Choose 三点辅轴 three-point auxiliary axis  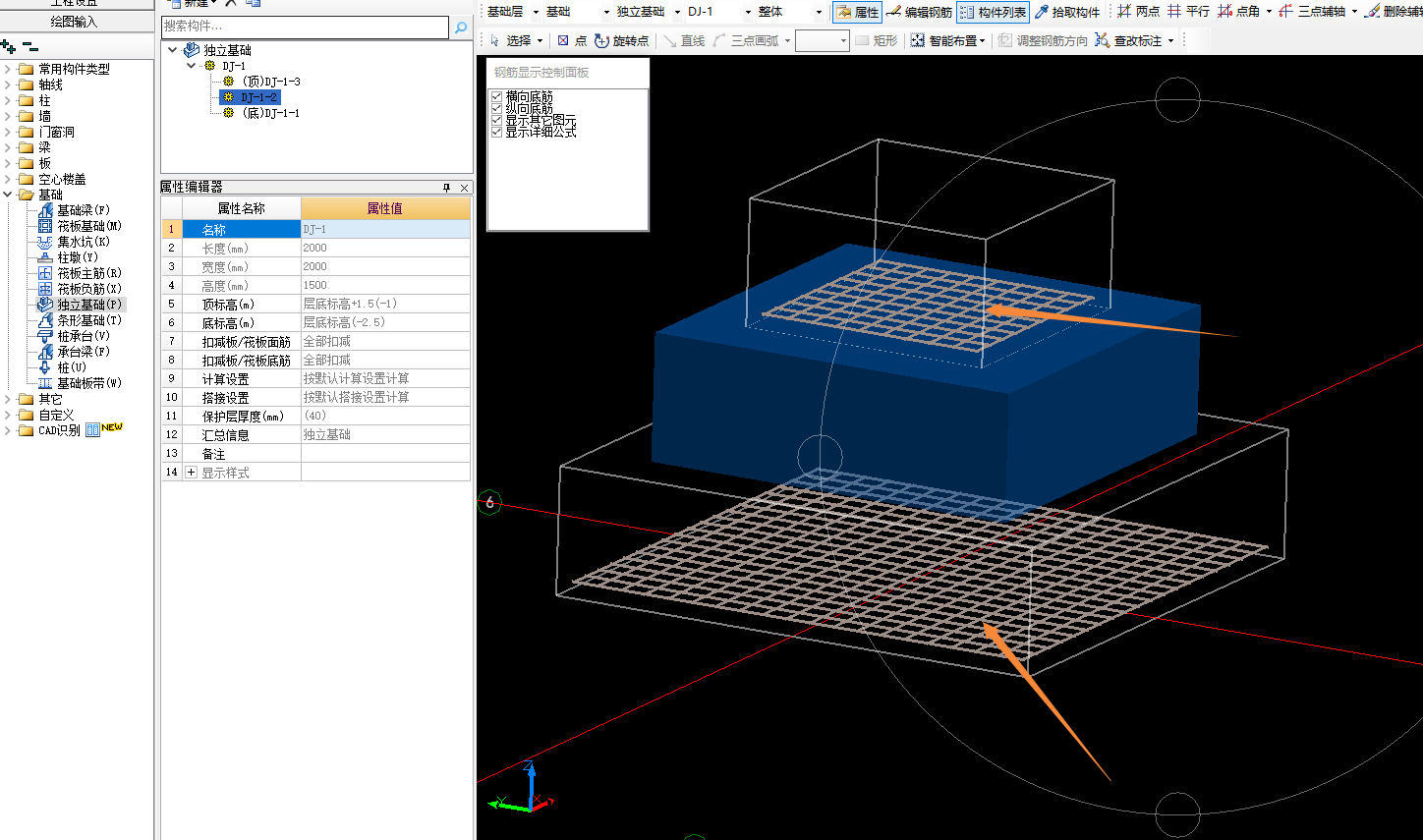[1312, 12]
